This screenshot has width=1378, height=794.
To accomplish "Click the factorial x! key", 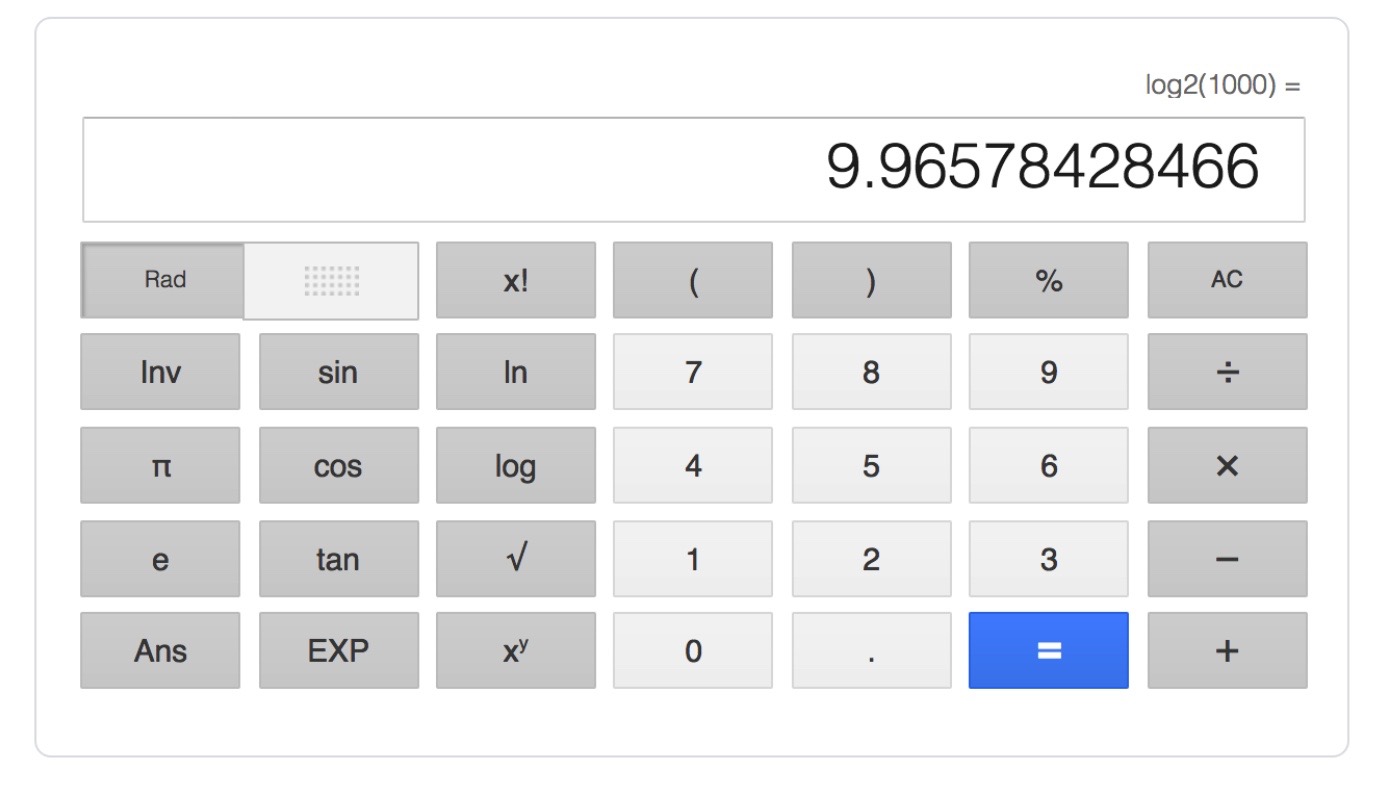I will 515,281.
